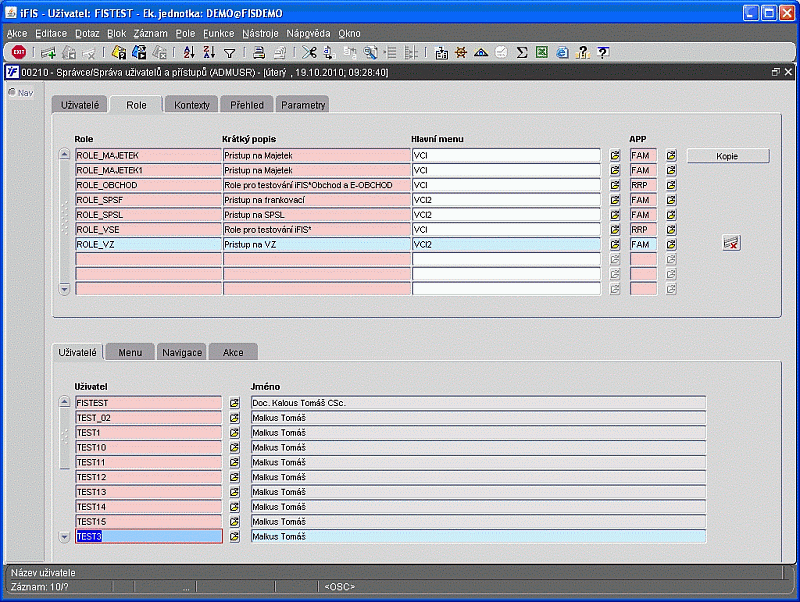This screenshot has width=800, height=602.
Task: Switch to the Navigace tab
Action: pos(182,352)
